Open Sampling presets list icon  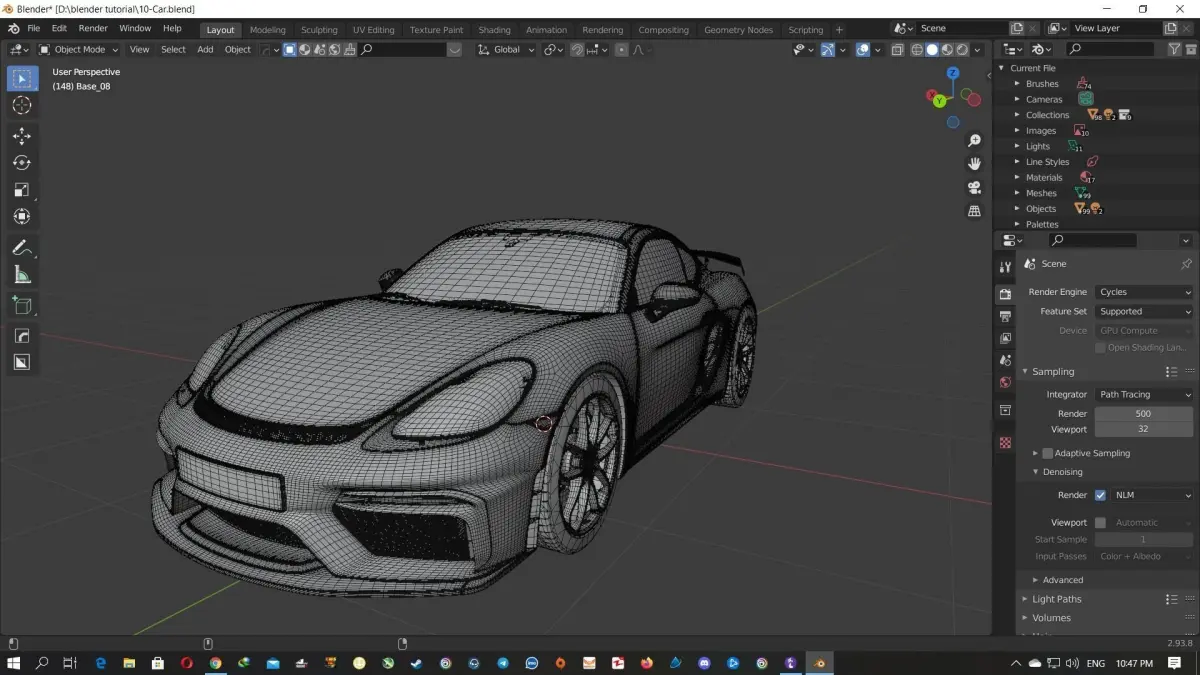coord(1171,372)
